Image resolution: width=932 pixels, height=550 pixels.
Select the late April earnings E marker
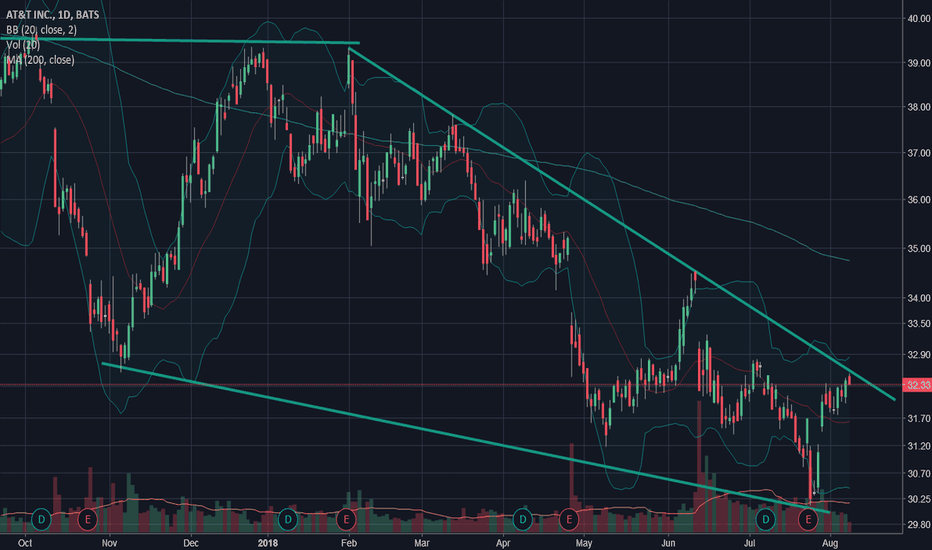point(569,519)
